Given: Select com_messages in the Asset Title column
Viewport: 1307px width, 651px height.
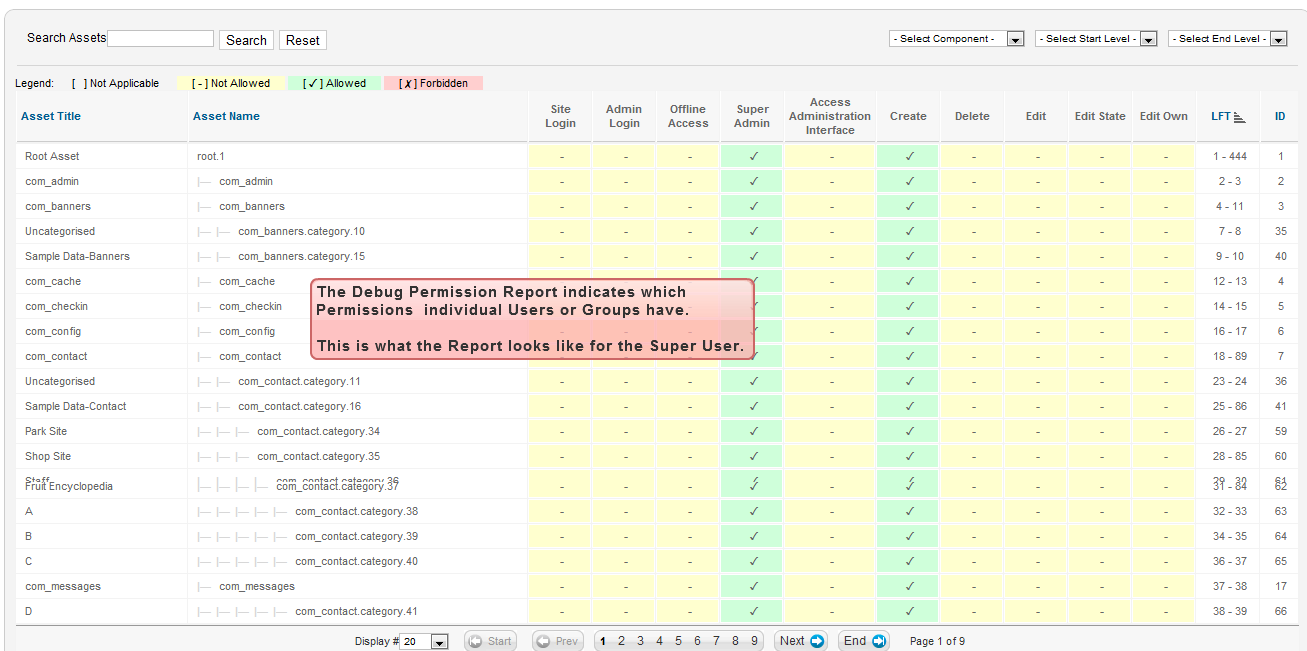Looking at the screenshot, I should pyautogui.click(x=63, y=586).
